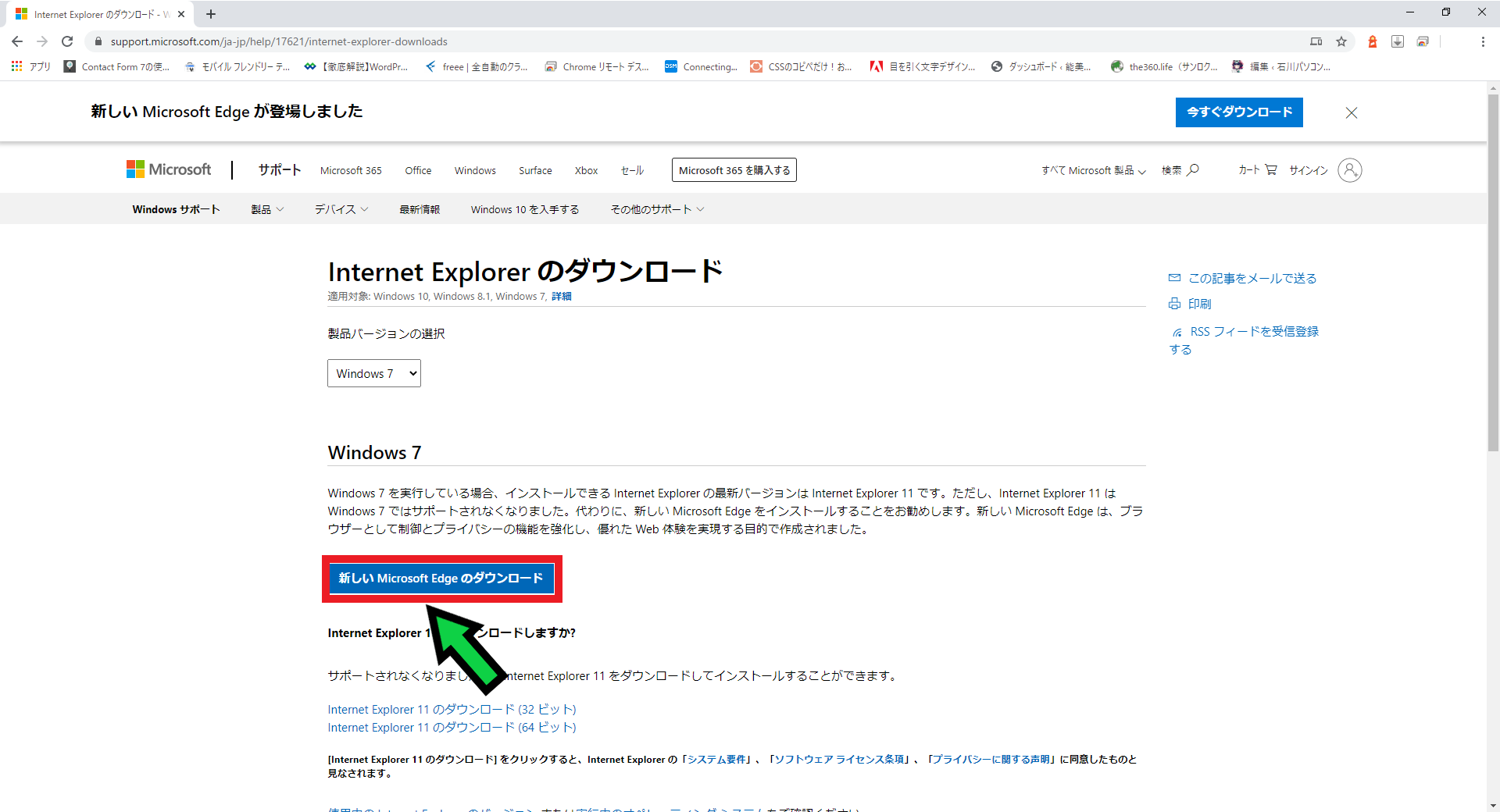Click the cast/screen icon in address bar
This screenshot has width=1500, height=812.
[x=1316, y=41]
